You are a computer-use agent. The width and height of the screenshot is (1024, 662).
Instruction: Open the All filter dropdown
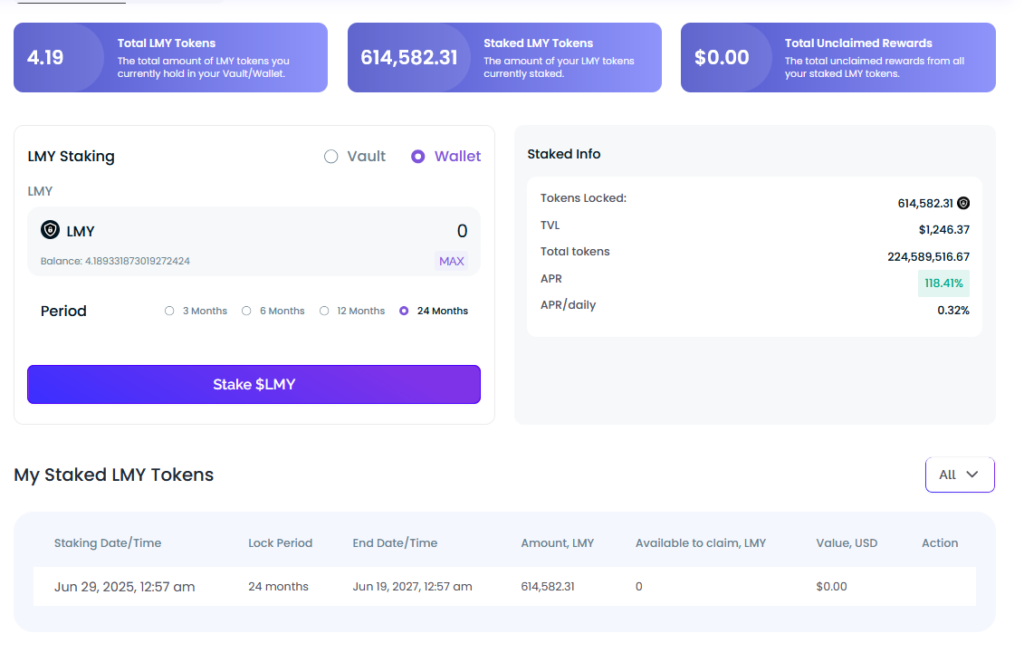coord(959,475)
